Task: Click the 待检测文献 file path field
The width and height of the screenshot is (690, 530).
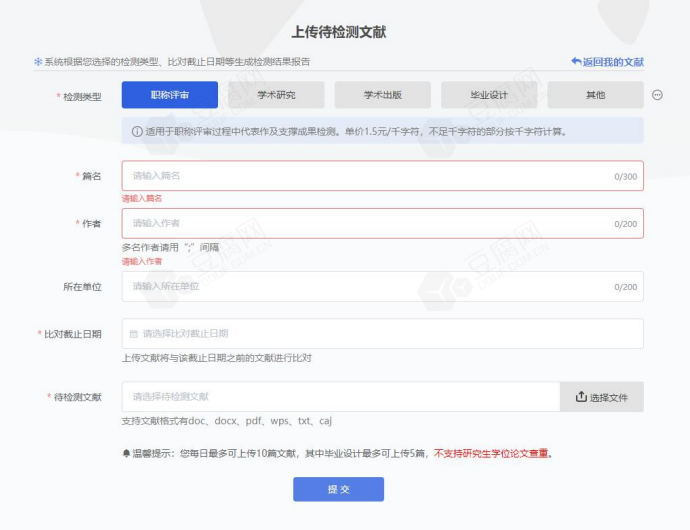Action: [x=340, y=397]
